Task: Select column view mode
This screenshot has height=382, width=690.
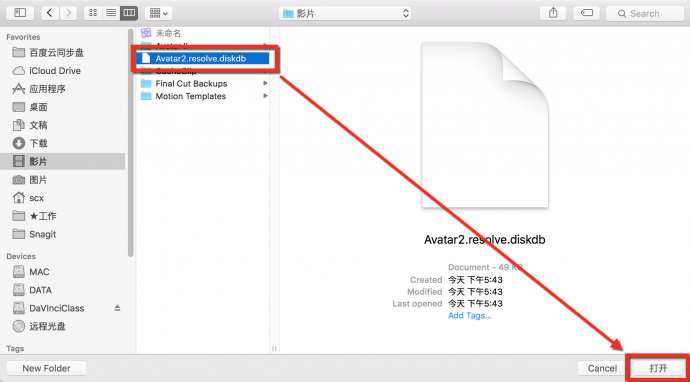Action: (x=129, y=13)
